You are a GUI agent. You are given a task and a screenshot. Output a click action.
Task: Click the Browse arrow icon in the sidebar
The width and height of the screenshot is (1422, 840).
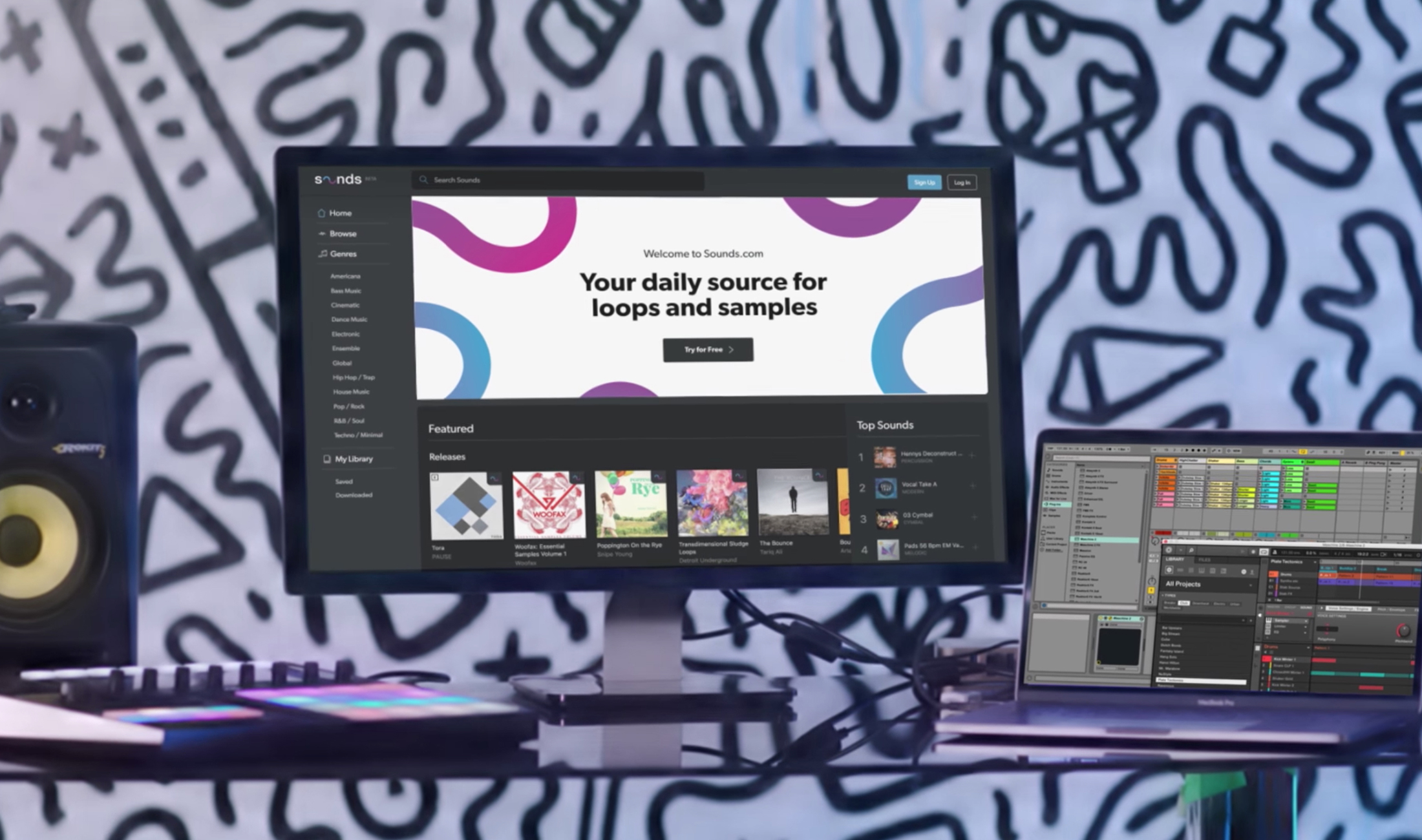click(322, 234)
